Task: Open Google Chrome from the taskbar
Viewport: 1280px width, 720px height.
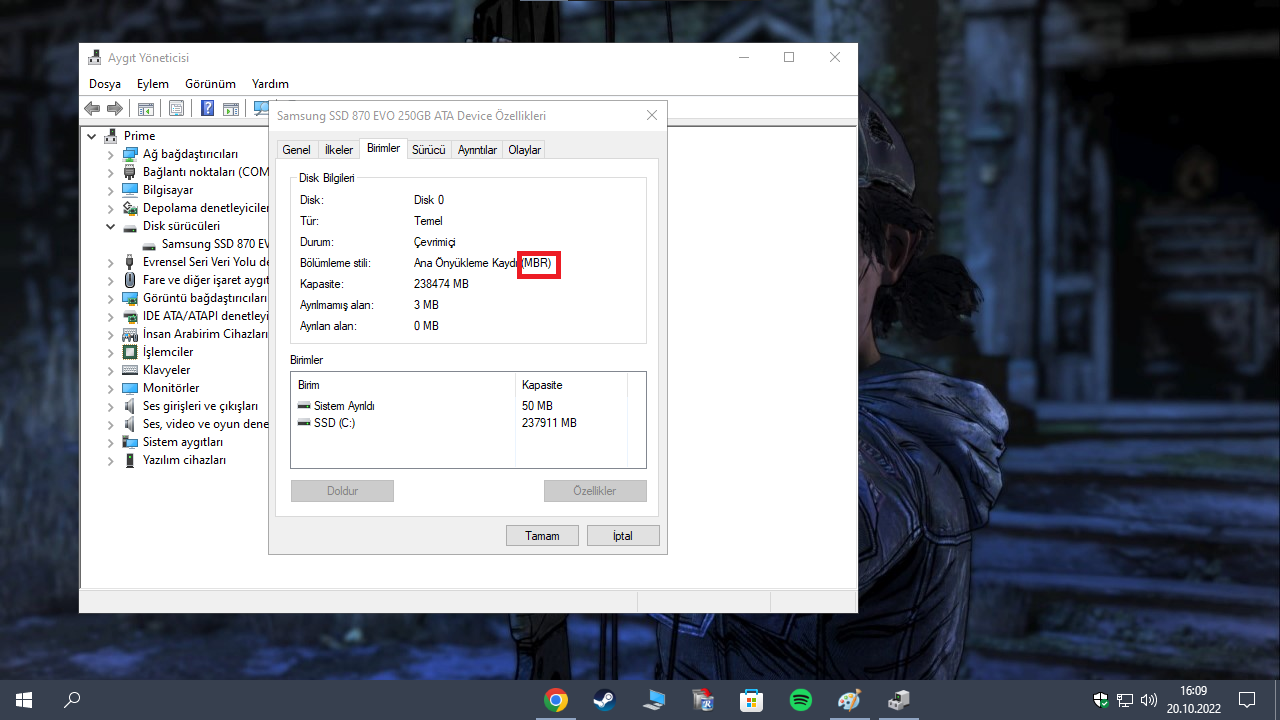Action: pos(556,700)
